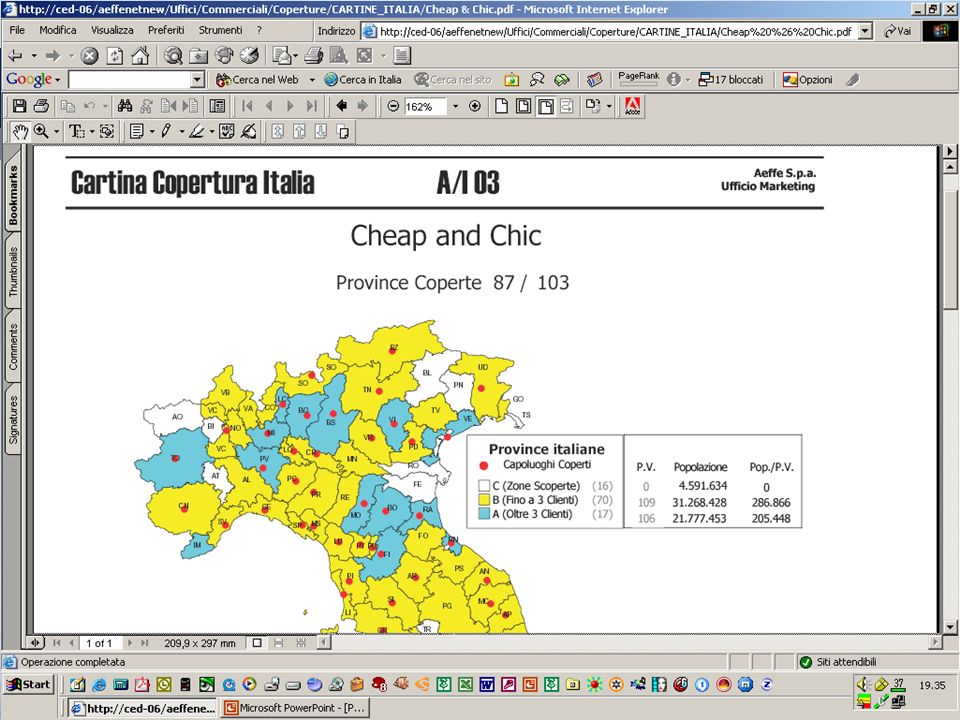Open the Visualizza menu
The width and height of the screenshot is (960, 720).
112,30
